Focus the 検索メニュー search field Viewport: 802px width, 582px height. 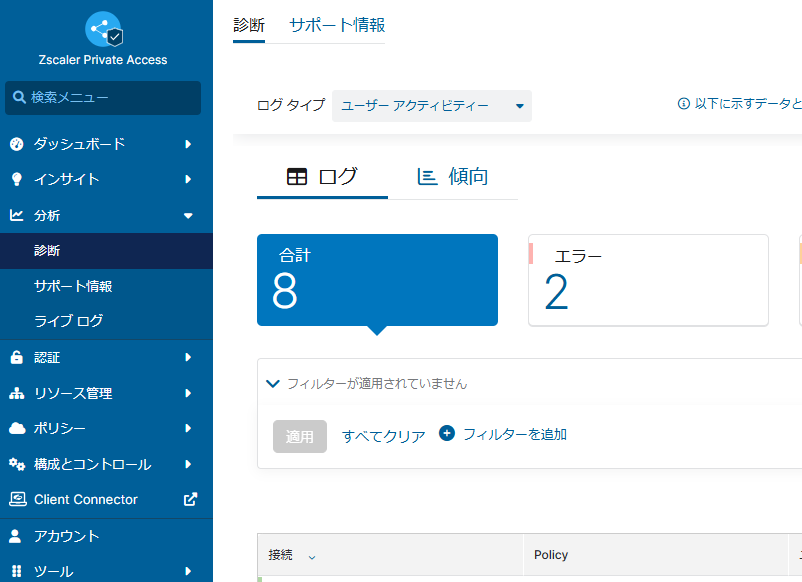(x=103, y=98)
